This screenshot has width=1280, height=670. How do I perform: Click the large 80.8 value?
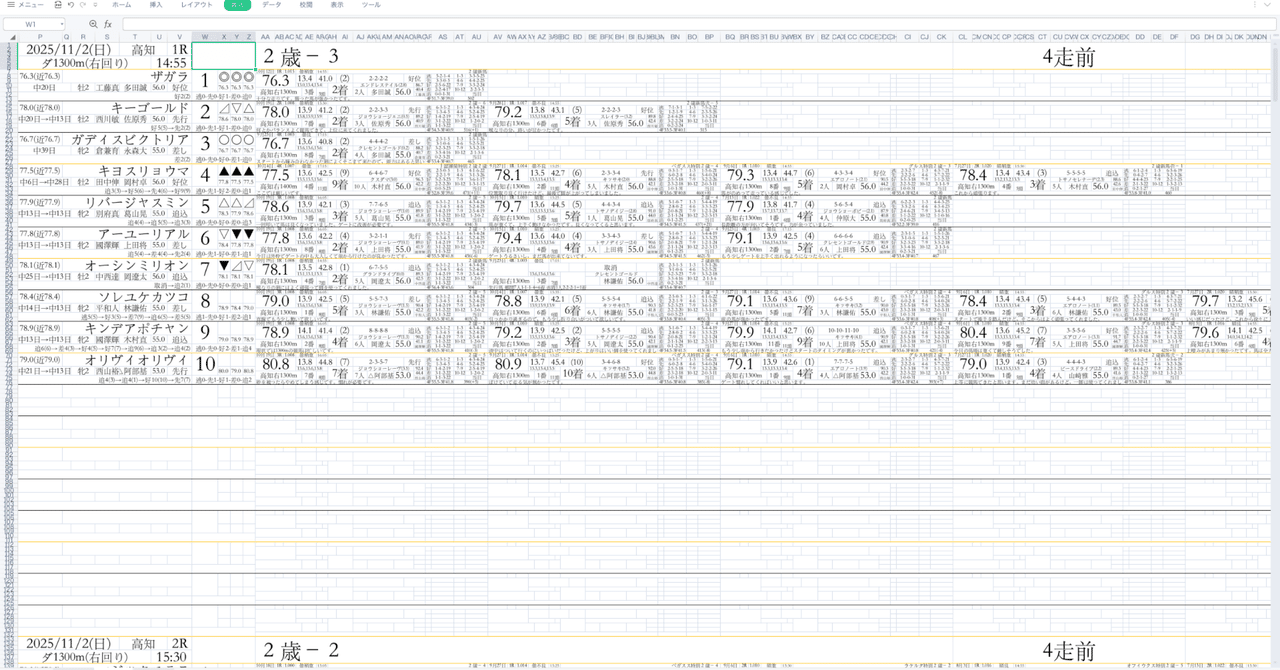tap(276, 365)
